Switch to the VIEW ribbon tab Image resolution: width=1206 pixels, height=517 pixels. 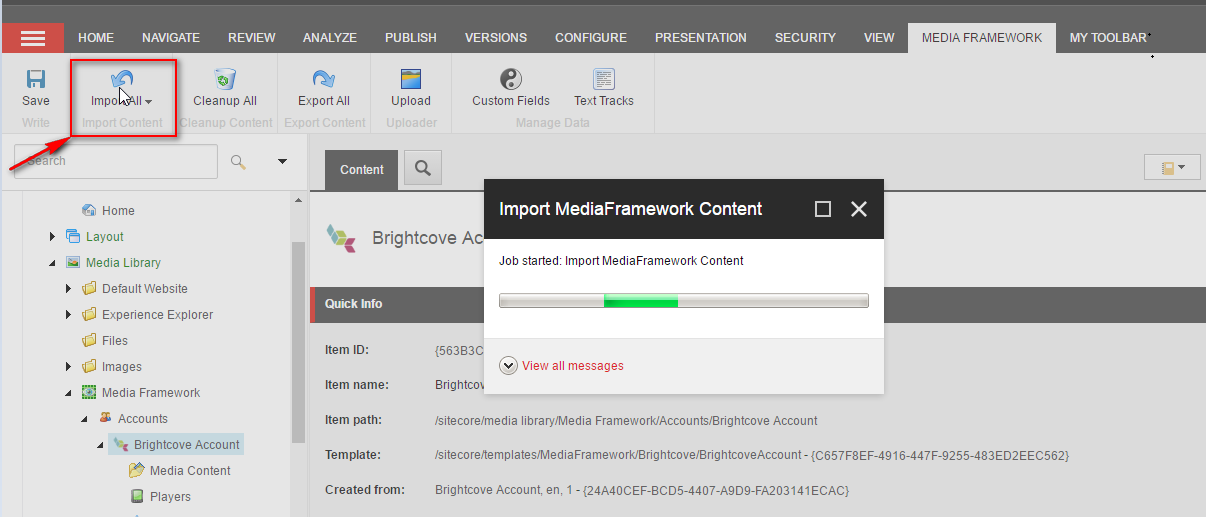[x=879, y=38]
